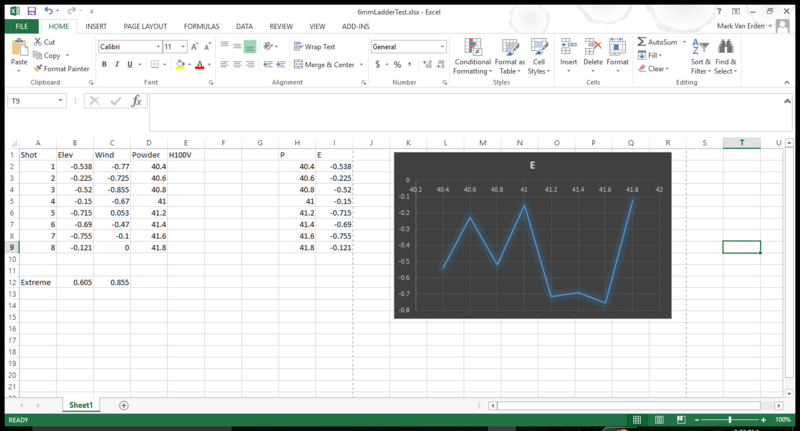The image size is (800, 431).
Task: Click the Save icon in quick access toolbar
Action: (x=31, y=10)
